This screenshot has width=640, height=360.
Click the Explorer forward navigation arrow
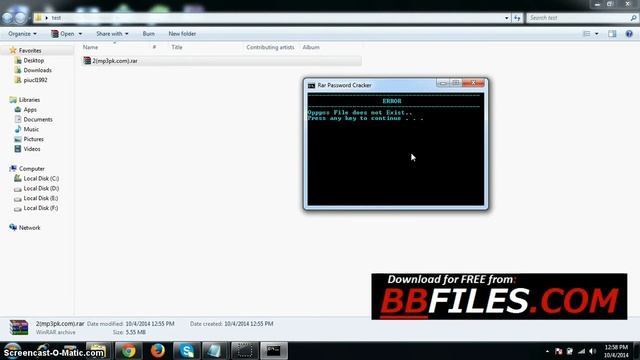tap(21, 18)
